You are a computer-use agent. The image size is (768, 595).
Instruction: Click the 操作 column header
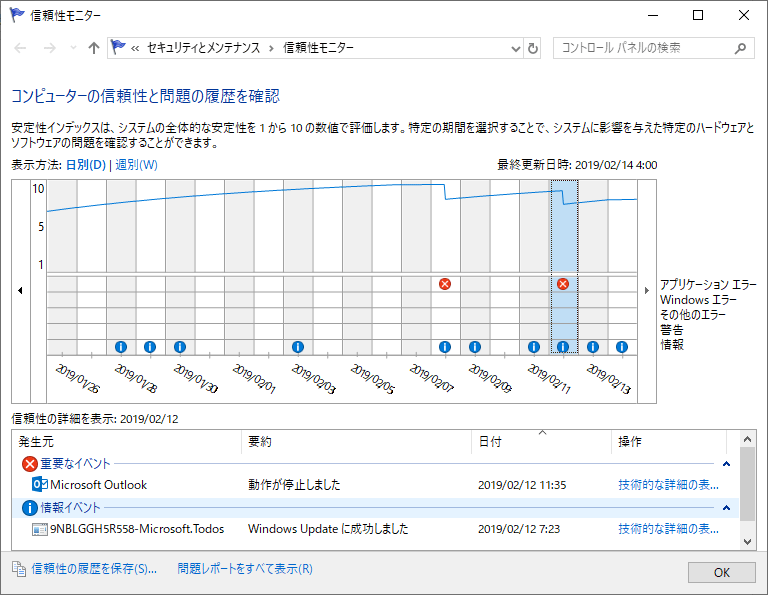[669, 442]
